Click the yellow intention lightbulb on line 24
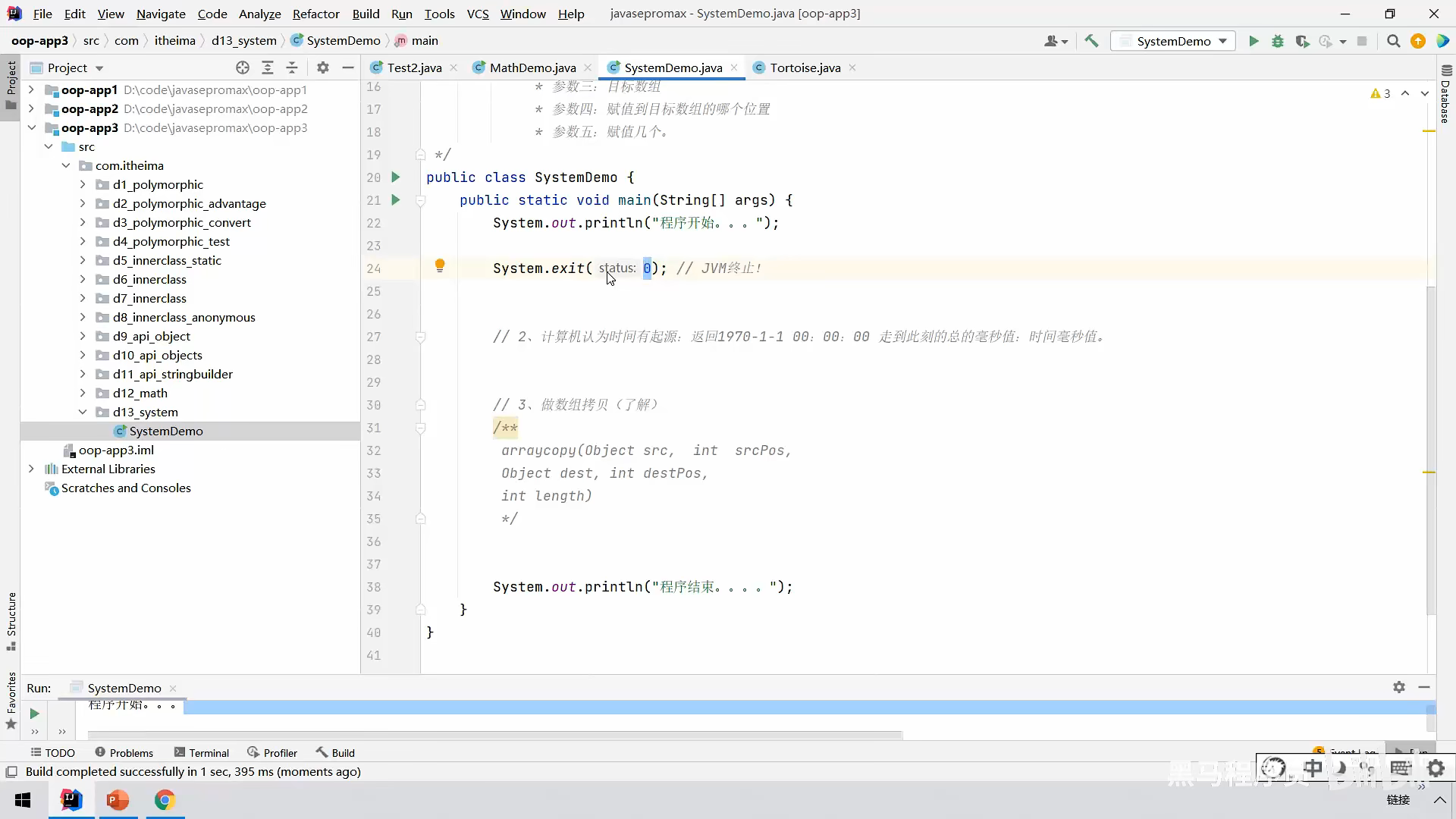1456x819 pixels. (x=440, y=265)
